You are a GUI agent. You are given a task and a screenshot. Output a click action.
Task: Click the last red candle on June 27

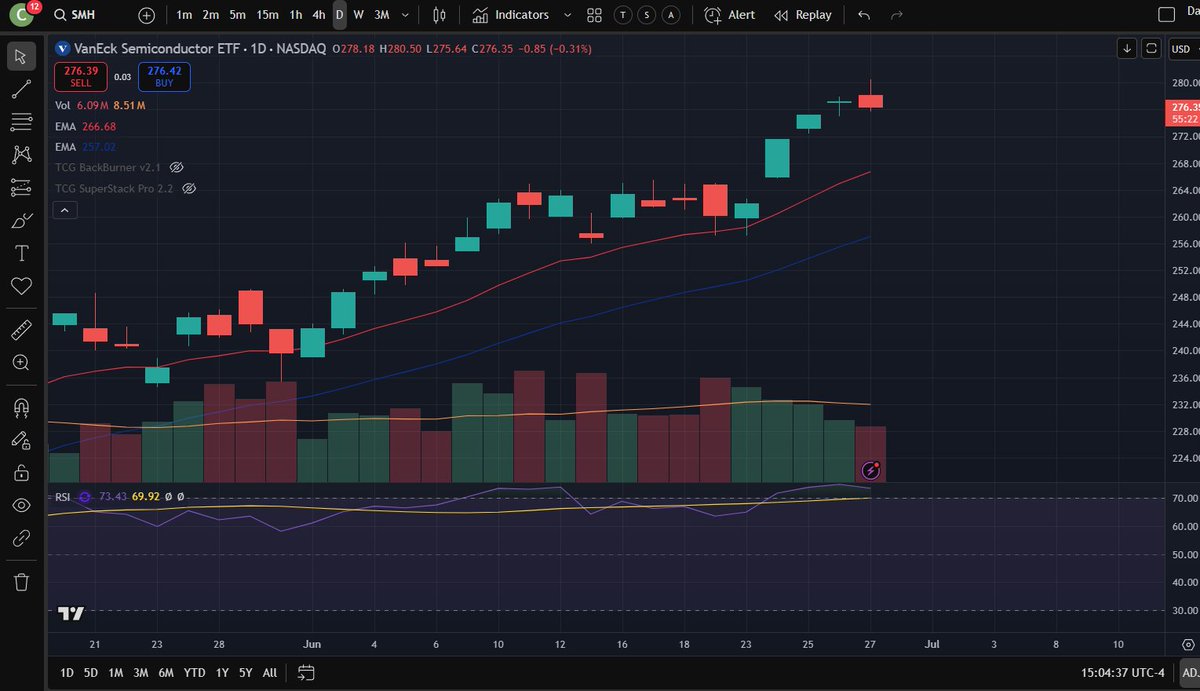pos(871,101)
